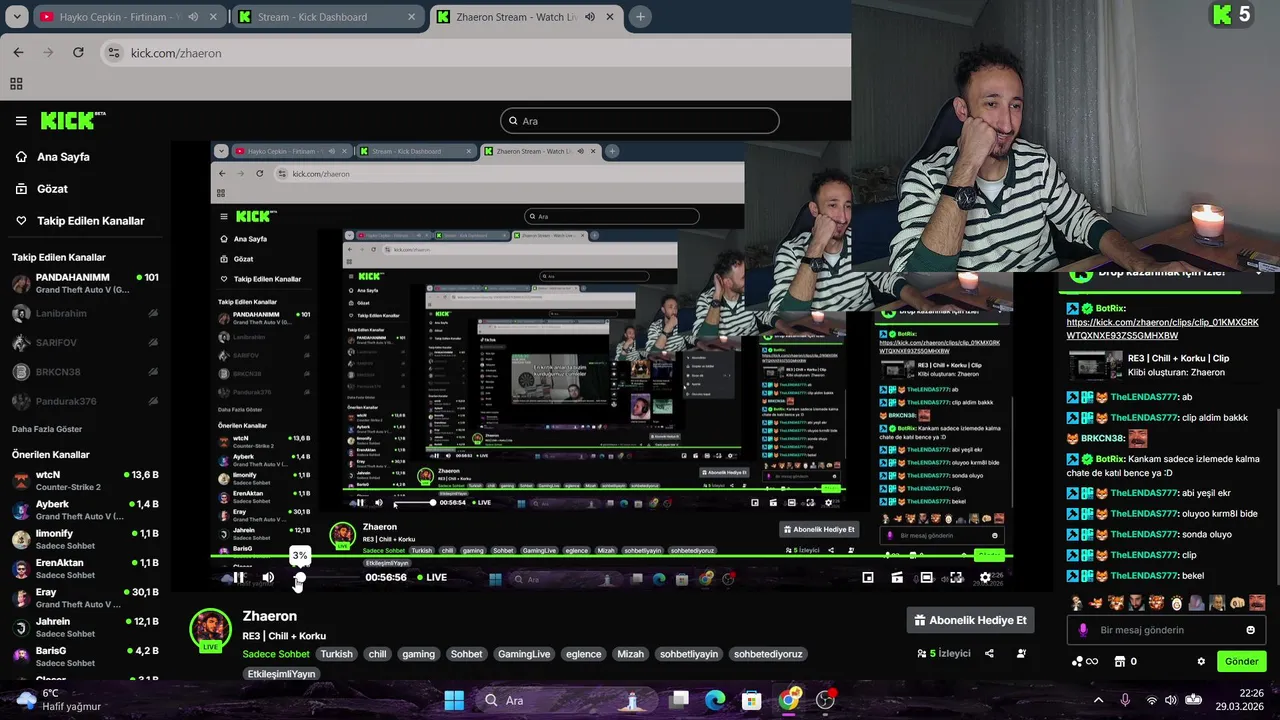Open SARIFOV channel in sidebar
The image size is (1280, 720).
(x=85, y=342)
